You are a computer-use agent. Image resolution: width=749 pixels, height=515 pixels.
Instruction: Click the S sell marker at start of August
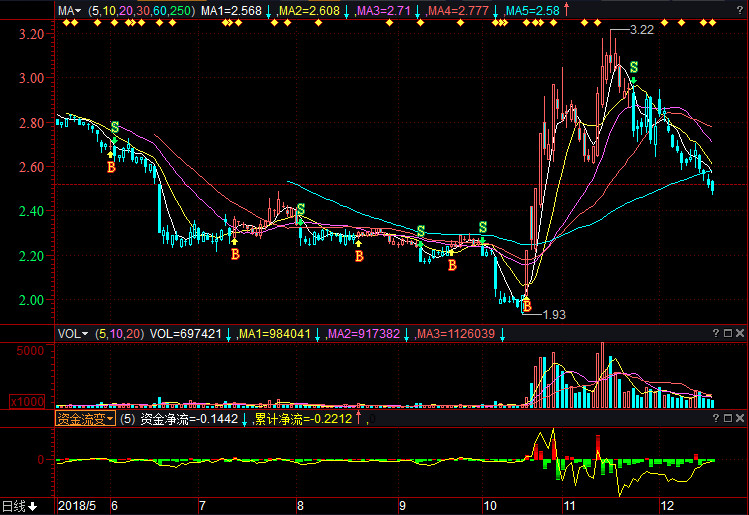tap(300, 209)
